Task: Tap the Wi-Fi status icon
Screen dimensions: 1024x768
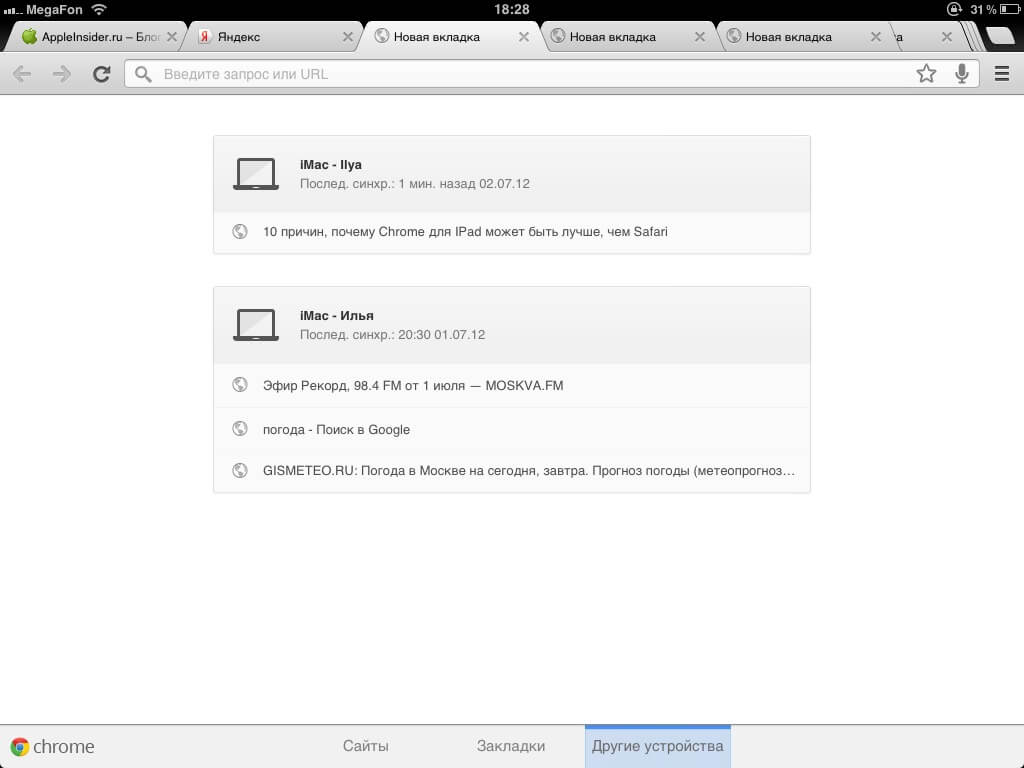Action: [99, 8]
